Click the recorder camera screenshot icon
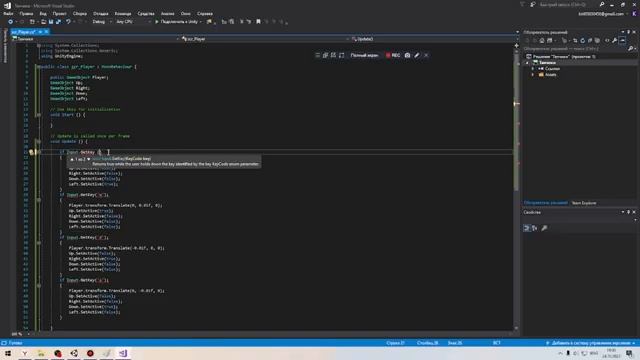The width and height of the screenshot is (640, 360). [407, 55]
